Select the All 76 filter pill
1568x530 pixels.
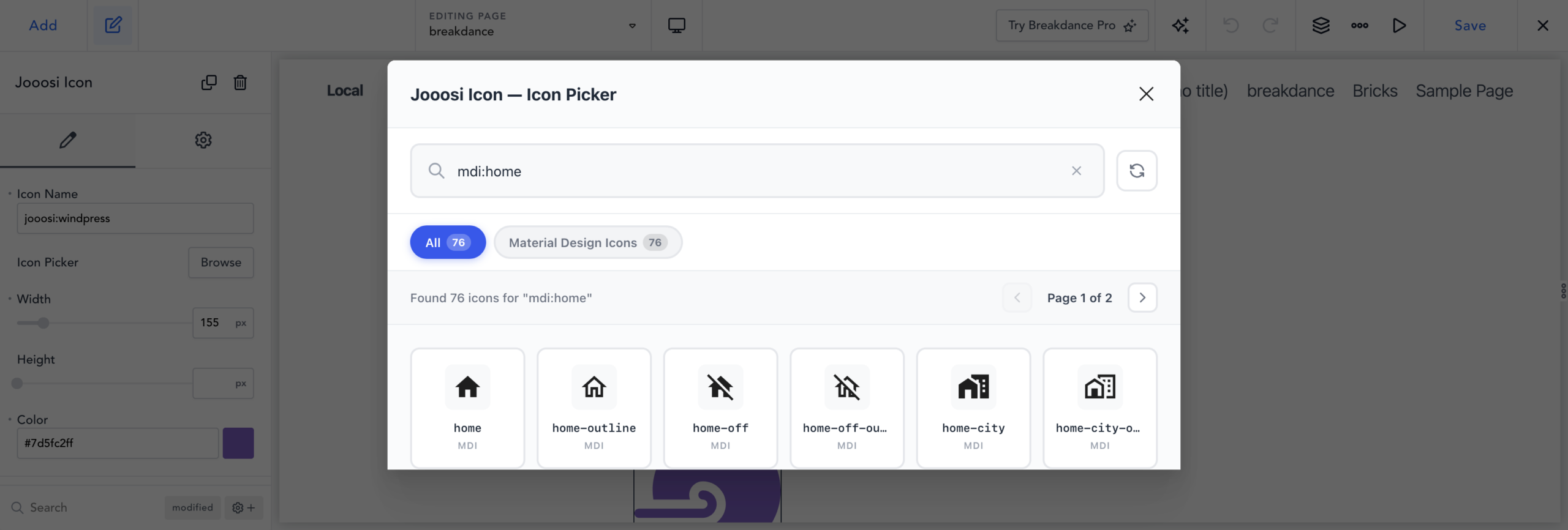point(448,242)
